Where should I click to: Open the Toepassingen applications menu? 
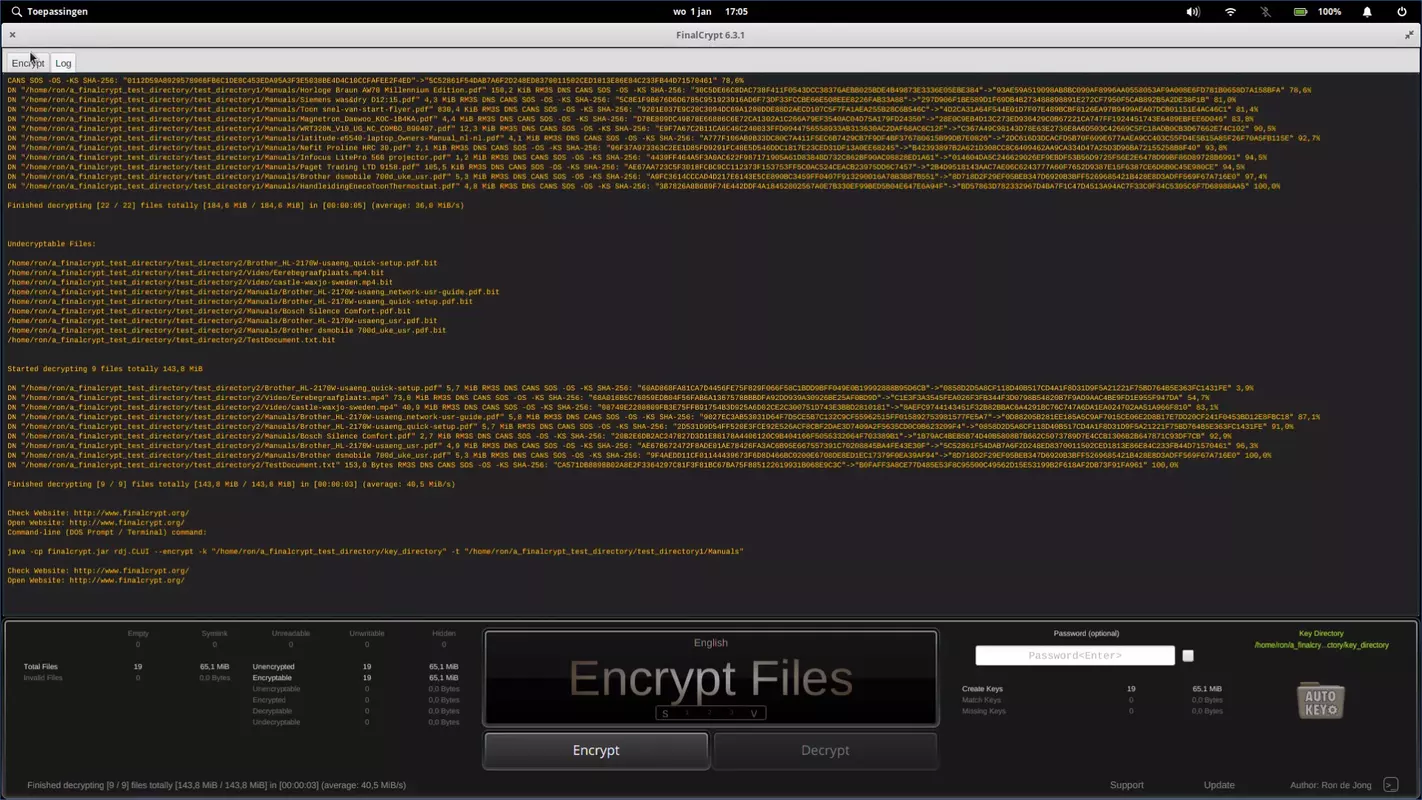(x=49, y=12)
